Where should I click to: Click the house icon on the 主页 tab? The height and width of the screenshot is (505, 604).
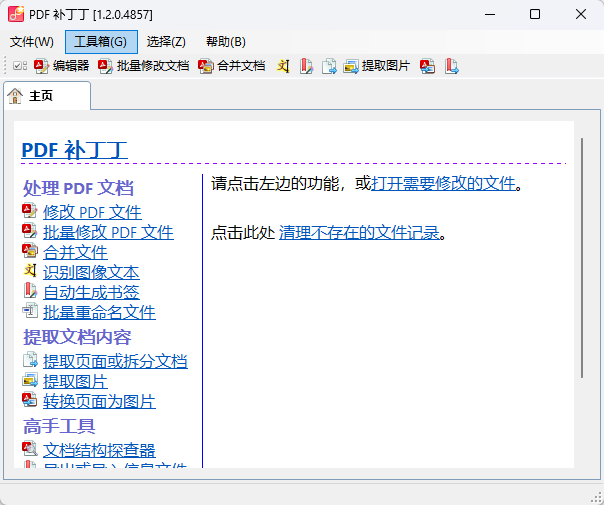[15, 96]
